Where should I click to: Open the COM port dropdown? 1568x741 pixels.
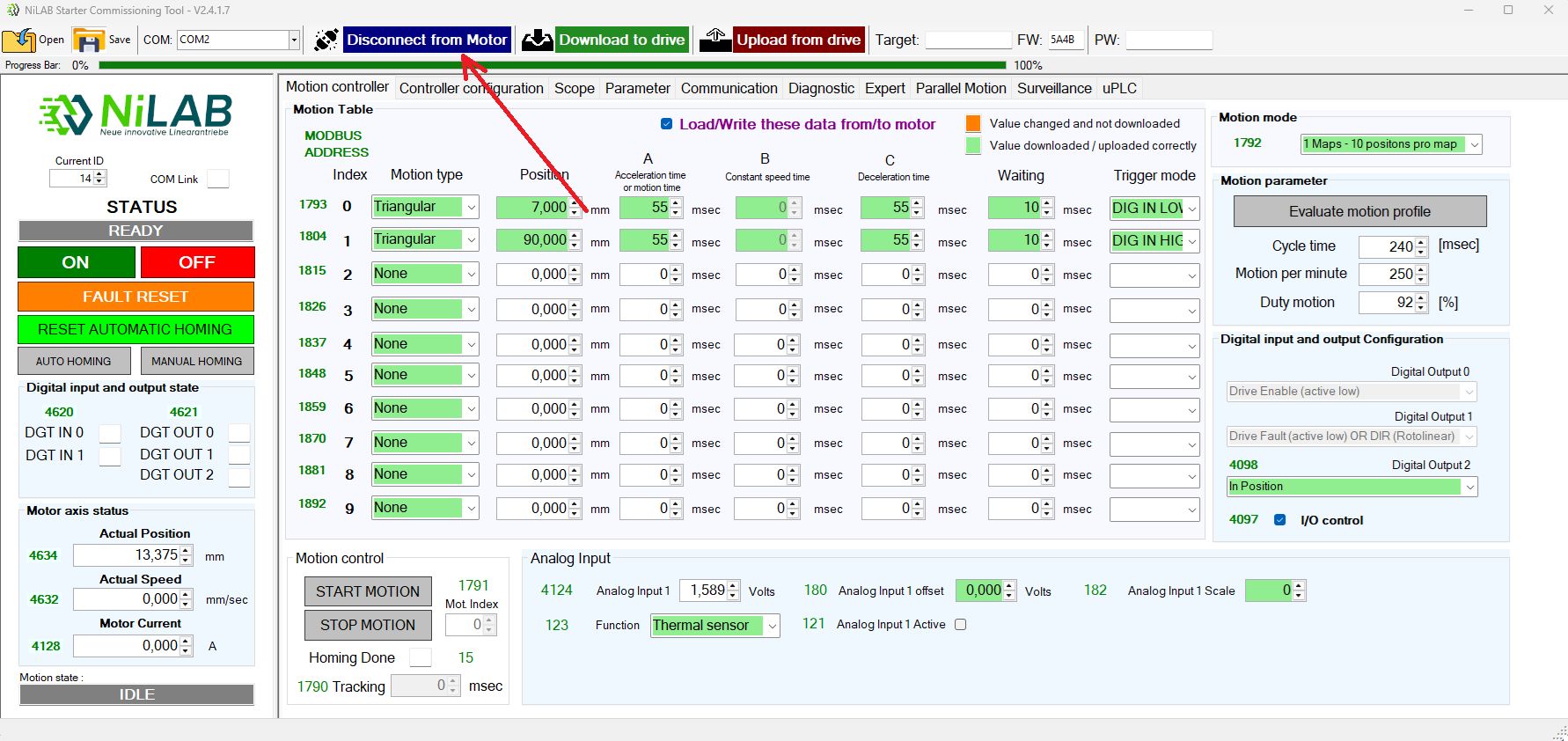pos(294,40)
